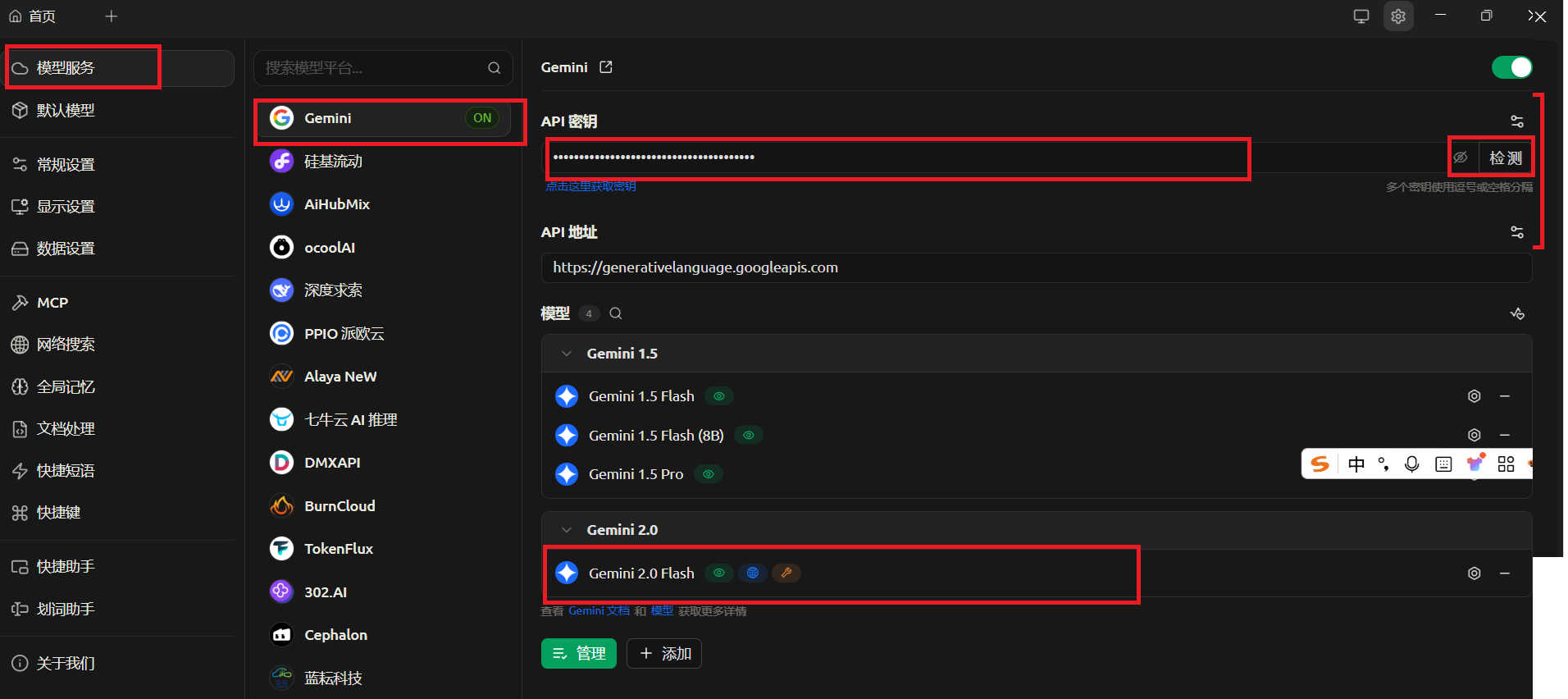
Task: Show the hidden API key with eye icon
Action: (1461, 158)
